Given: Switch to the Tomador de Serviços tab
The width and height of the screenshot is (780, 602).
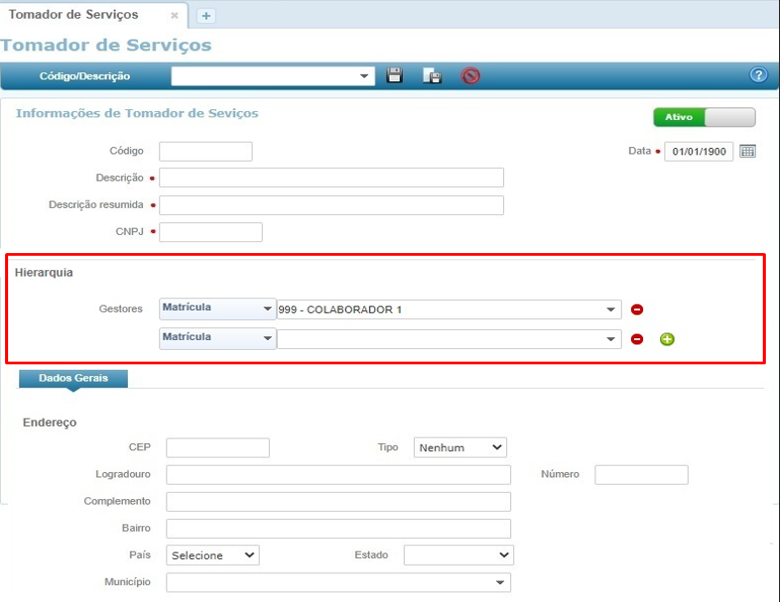Looking at the screenshot, I should tap(75, 16).
